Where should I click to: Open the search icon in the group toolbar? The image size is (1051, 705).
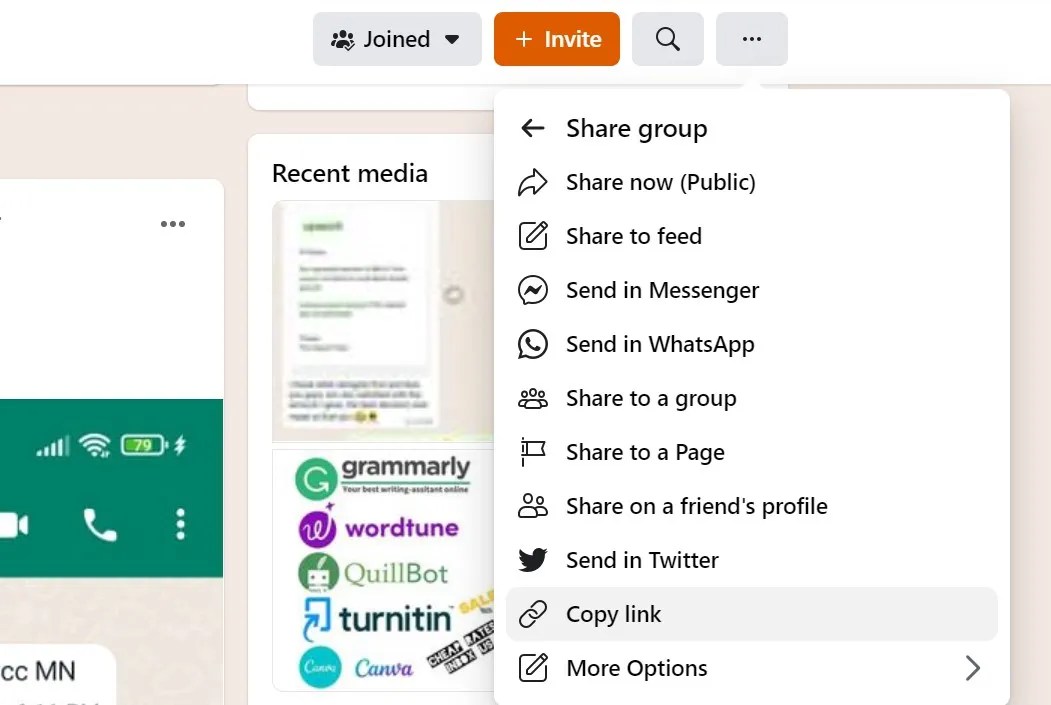coord(667,39)
